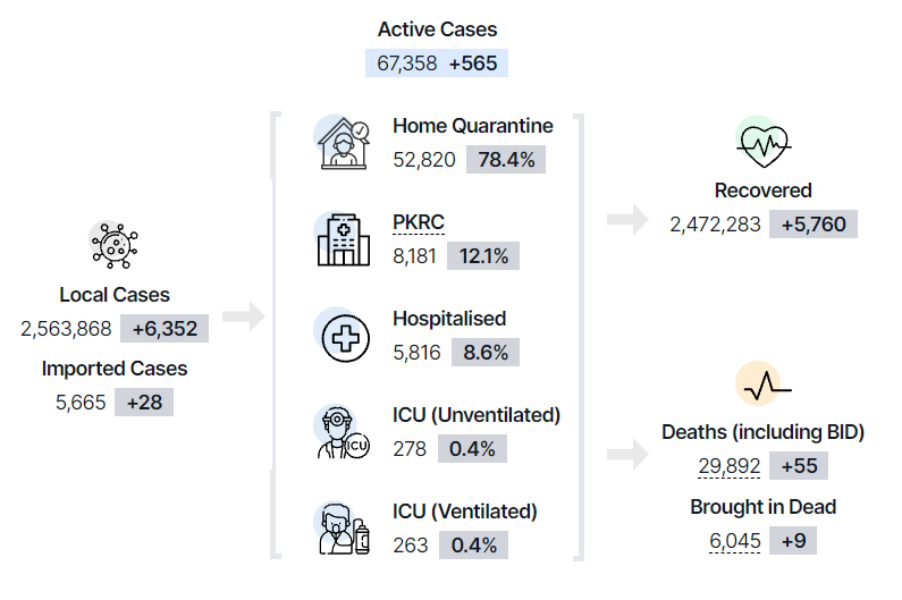Screen dimensions: 902x600
Task: Click the arrow pointing to Deaths
Action: (x=627, y=456)
